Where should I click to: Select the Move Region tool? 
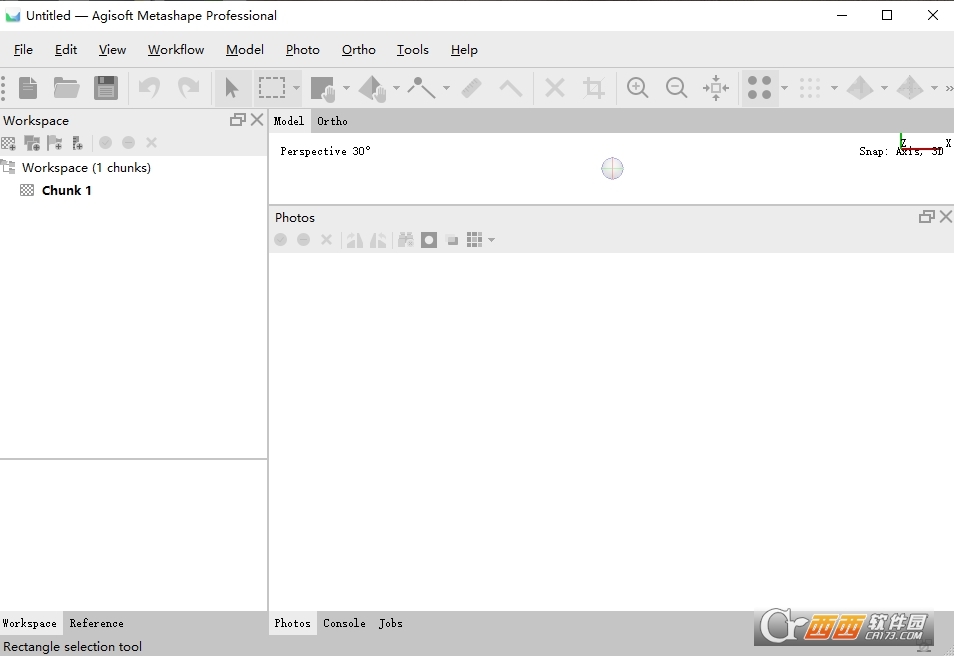(x=323, y=88)
